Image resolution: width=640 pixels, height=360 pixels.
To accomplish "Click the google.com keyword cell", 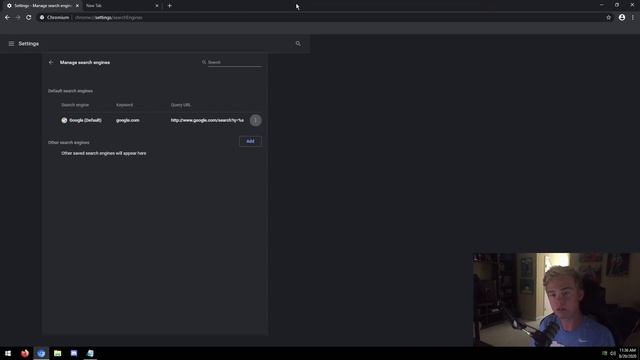I will coord(128,120).
